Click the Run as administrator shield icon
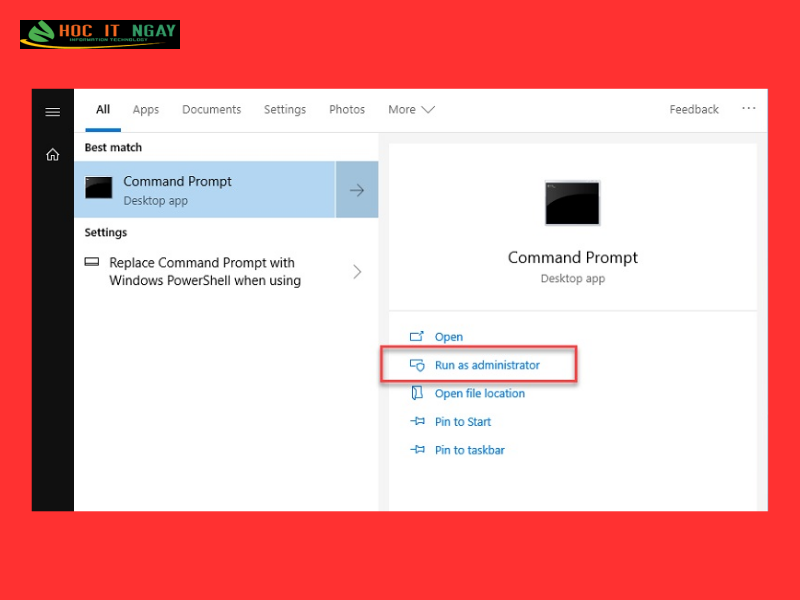Image resolution: width=800 pixels, height=600 pixels. tap(417, 365)
